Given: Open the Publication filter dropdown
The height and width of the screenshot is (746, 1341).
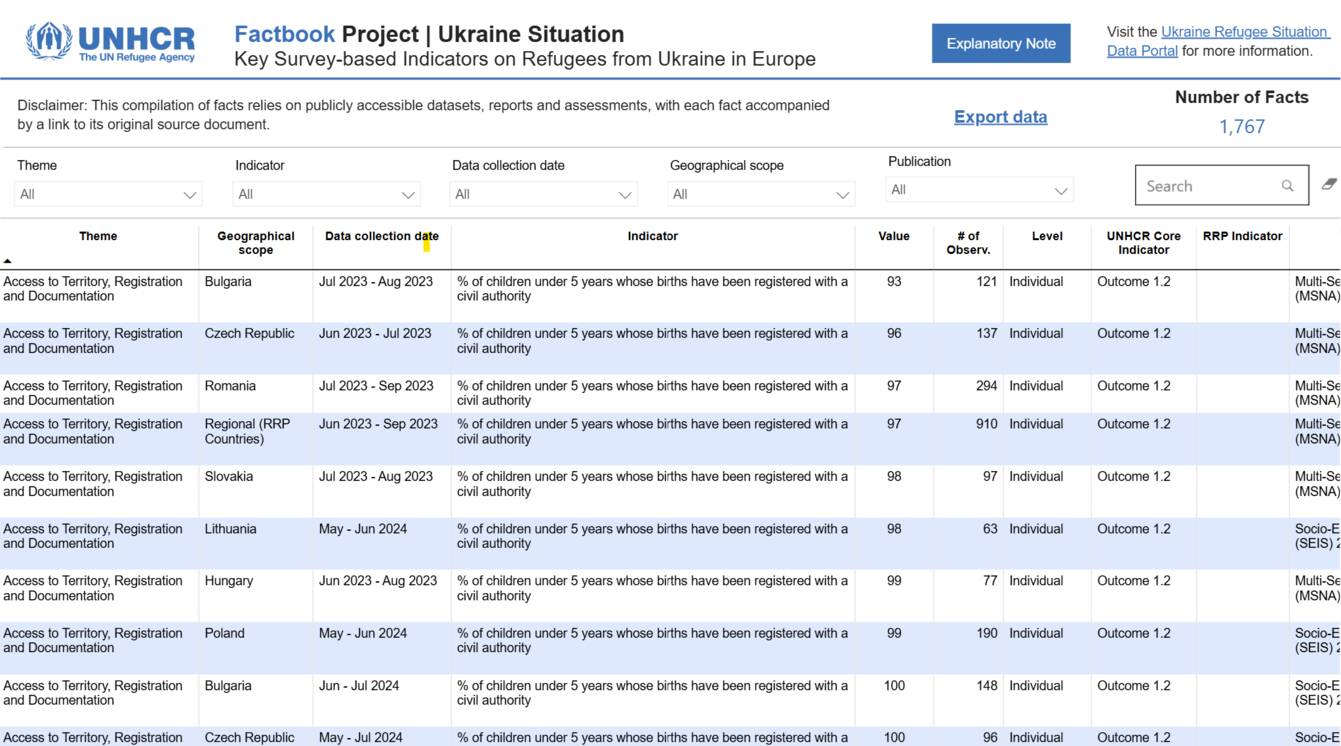Looking at the screenshot, I should tap(979, 190).
